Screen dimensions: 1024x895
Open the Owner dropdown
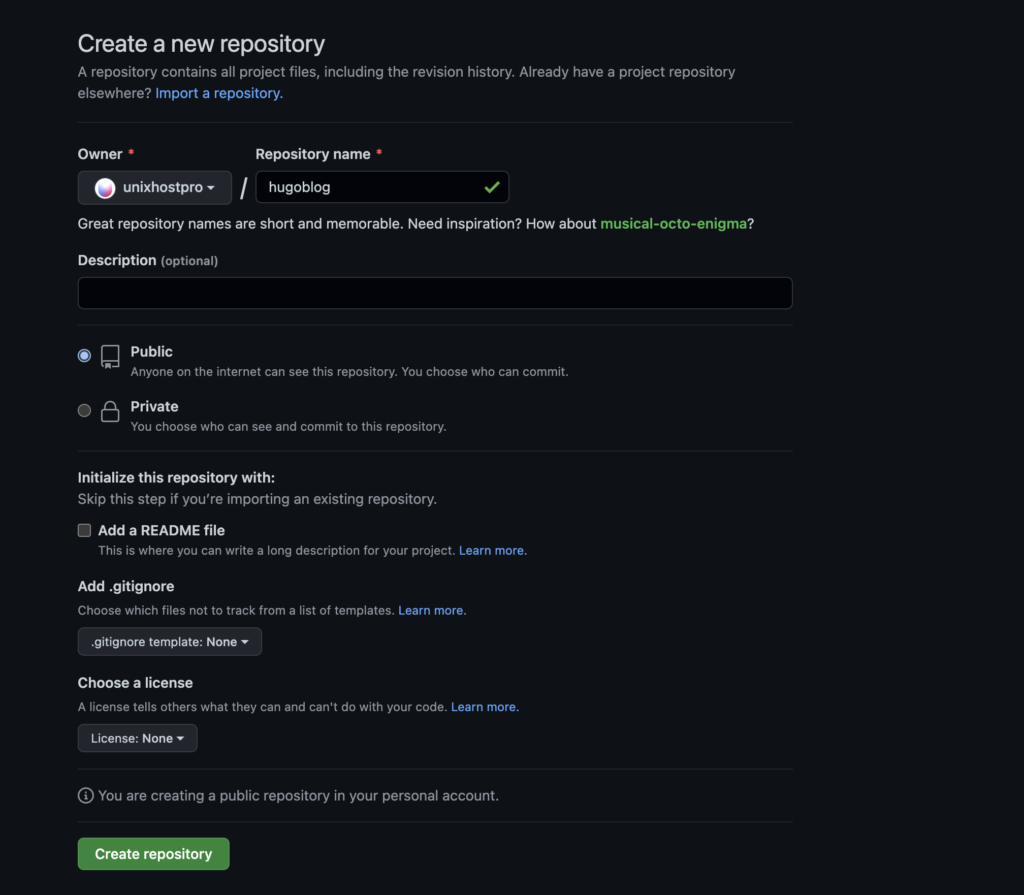click(x=155, y=187)
